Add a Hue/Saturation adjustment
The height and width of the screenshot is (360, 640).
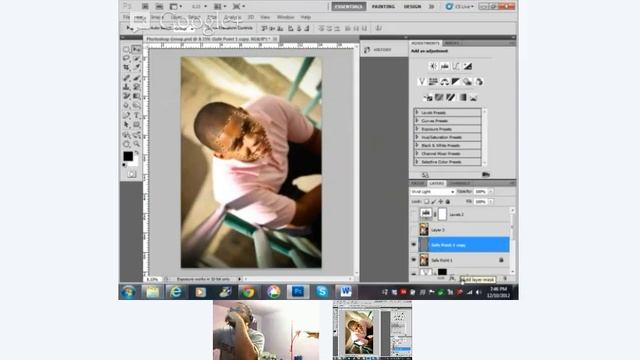click(433, 82)
